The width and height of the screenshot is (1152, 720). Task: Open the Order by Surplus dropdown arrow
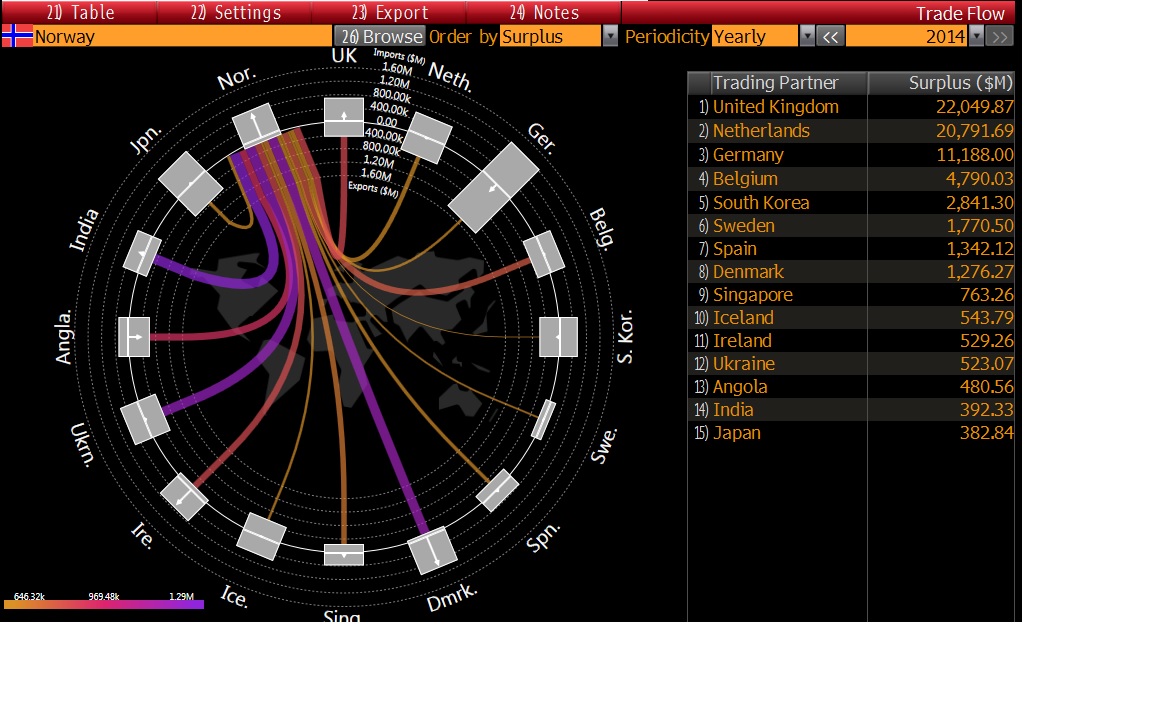[x=610, y=37]
